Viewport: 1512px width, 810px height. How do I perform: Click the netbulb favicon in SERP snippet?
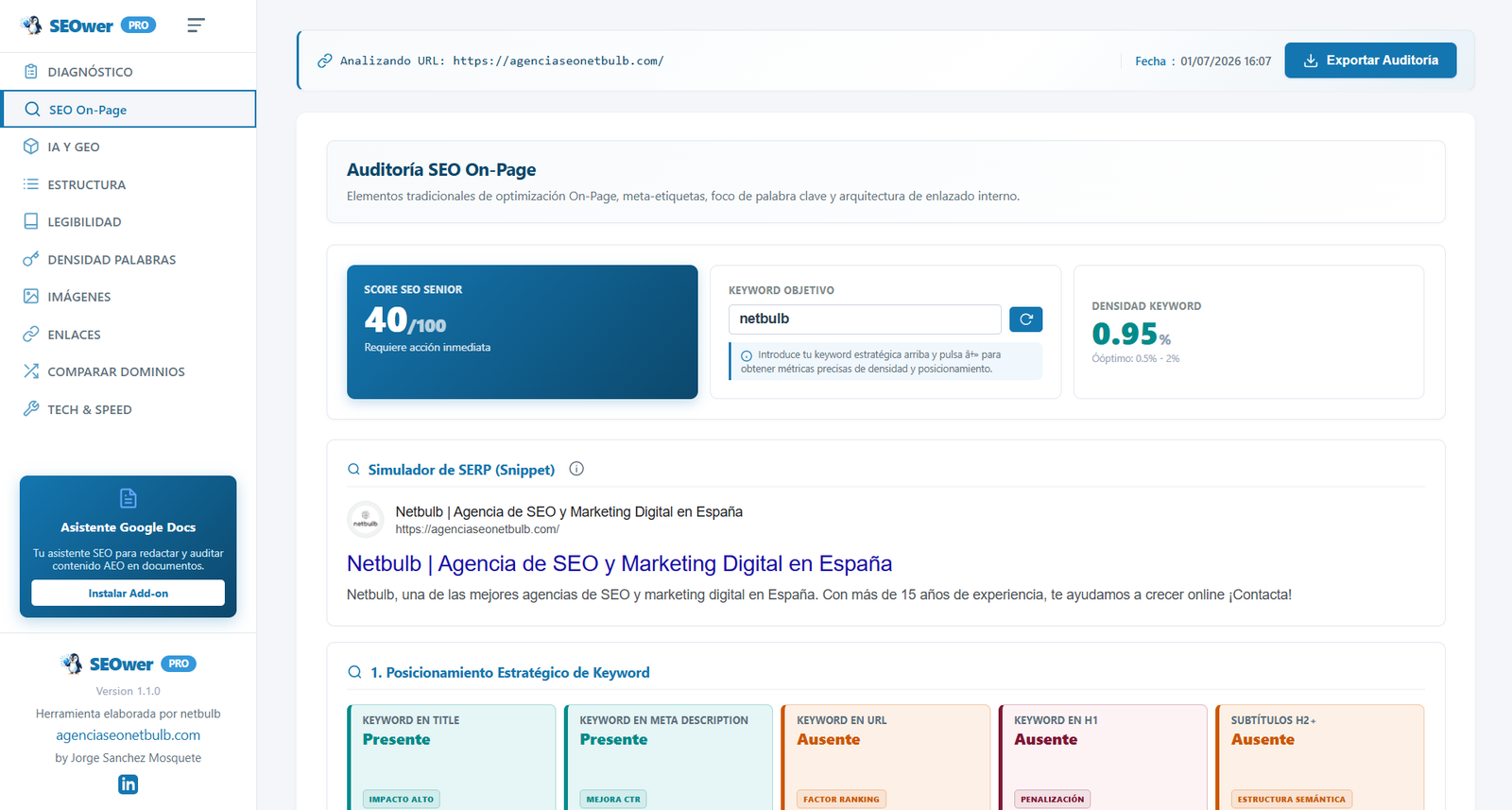point(365,519)
